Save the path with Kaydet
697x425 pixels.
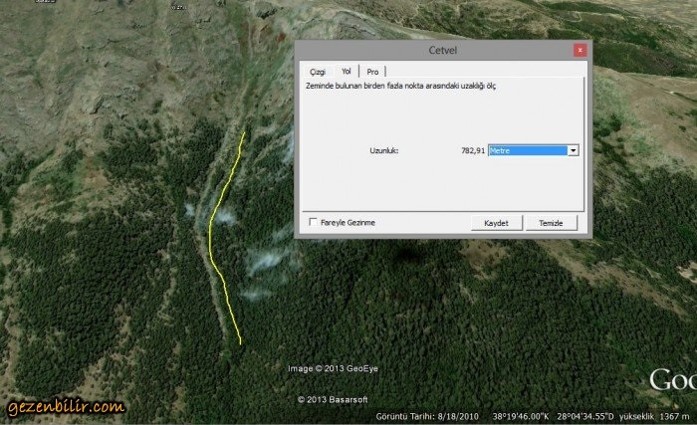(x=496, y=223)
